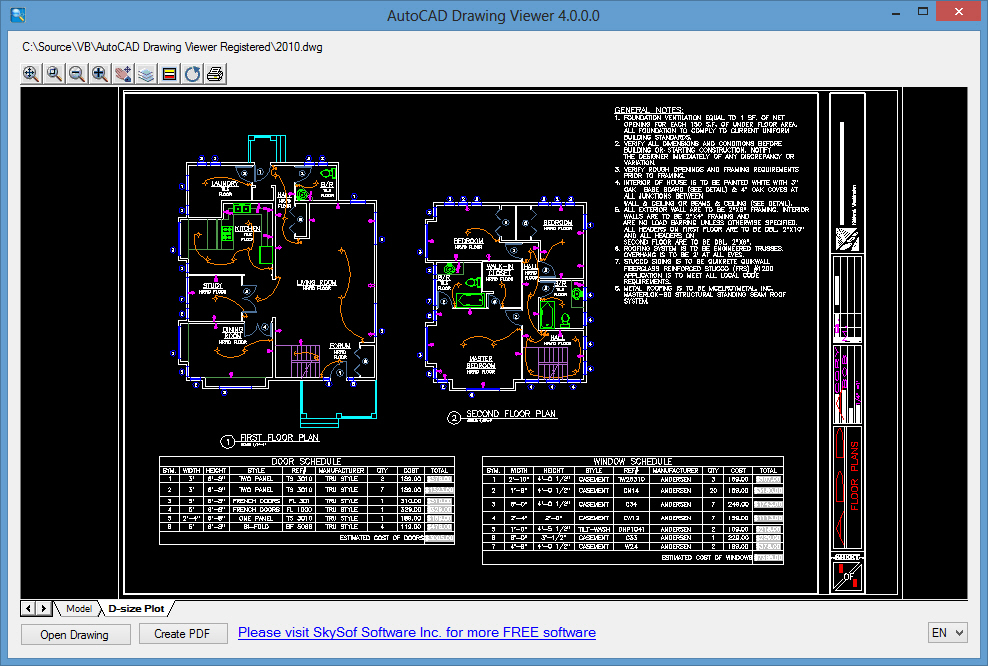
Task: Activate the pan hand tool
Action: point(123,74)
